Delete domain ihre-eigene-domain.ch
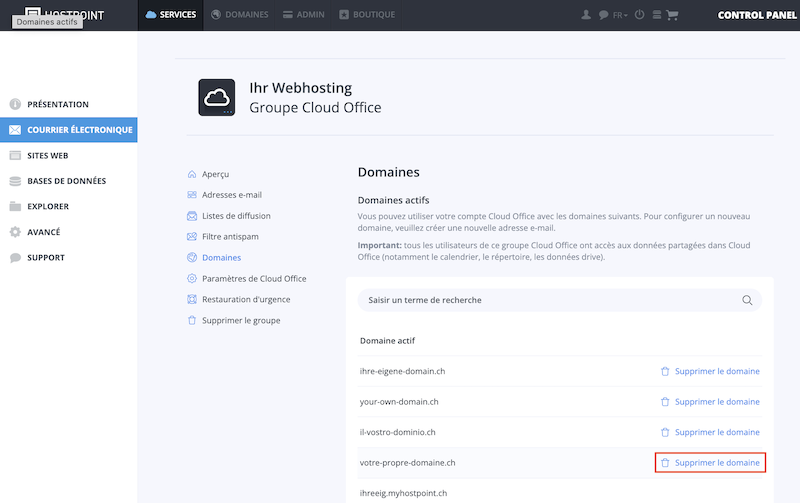The width and height of the screenshot is (800, 503). coord(710,371)
